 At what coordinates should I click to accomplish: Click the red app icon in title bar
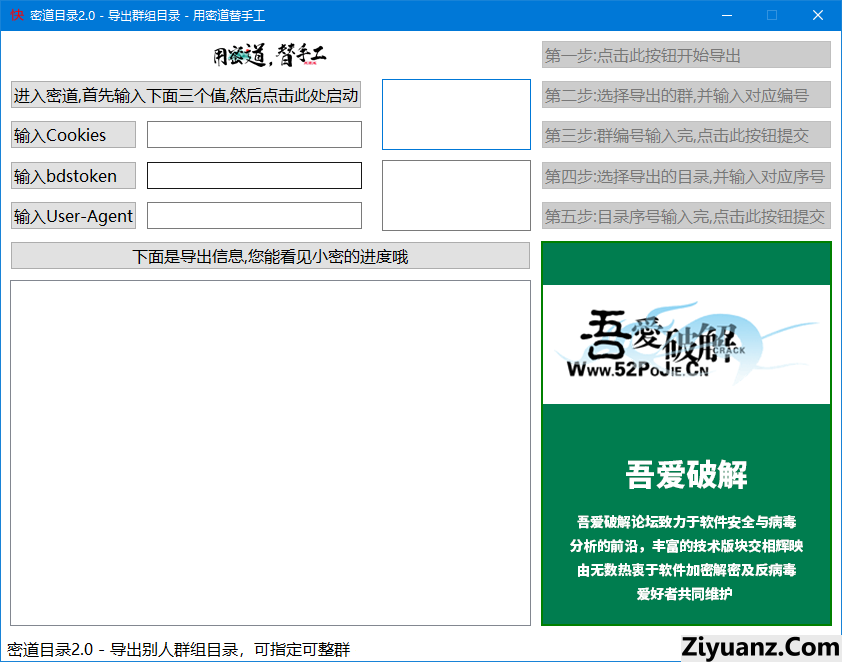[x=15, y=15]
